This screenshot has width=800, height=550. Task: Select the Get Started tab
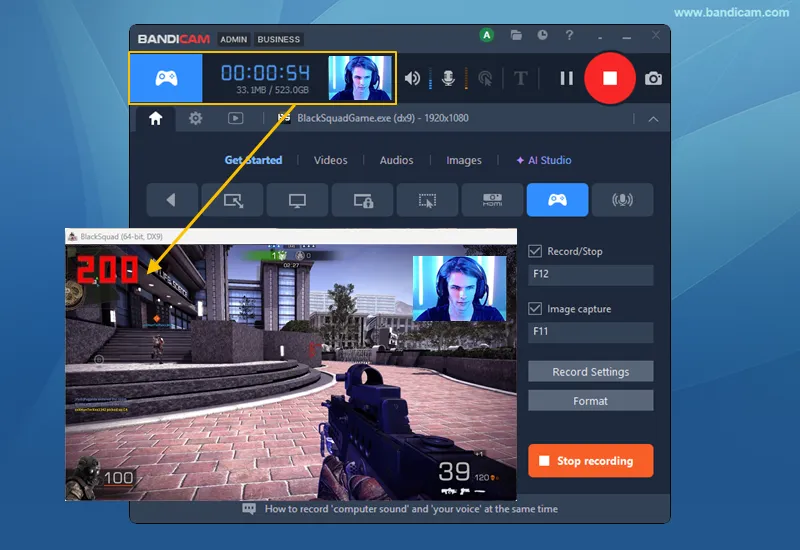253,160
